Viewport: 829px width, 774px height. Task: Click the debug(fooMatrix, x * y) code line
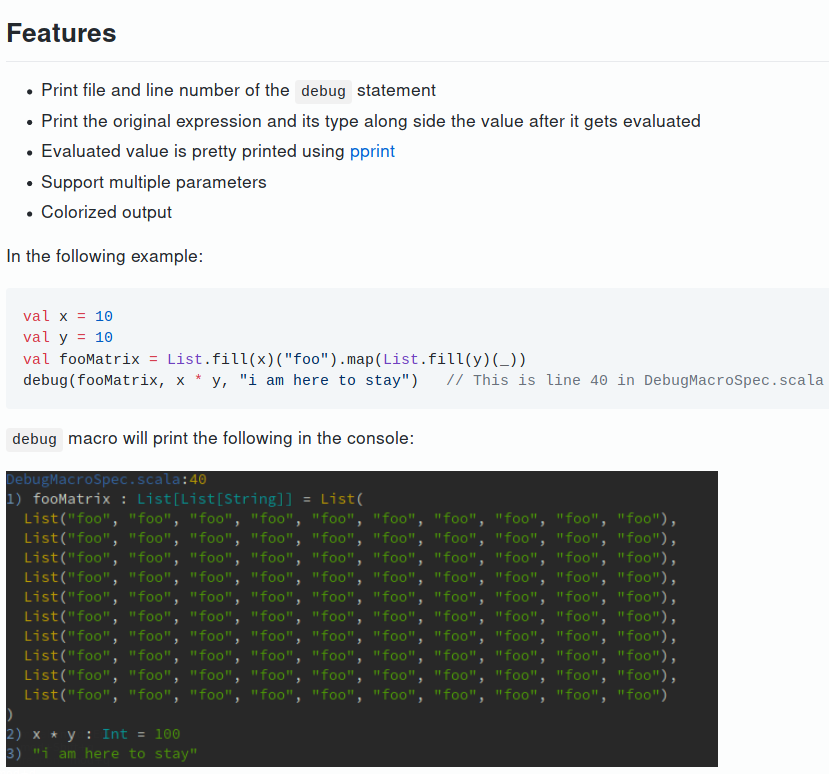(220, 380)
